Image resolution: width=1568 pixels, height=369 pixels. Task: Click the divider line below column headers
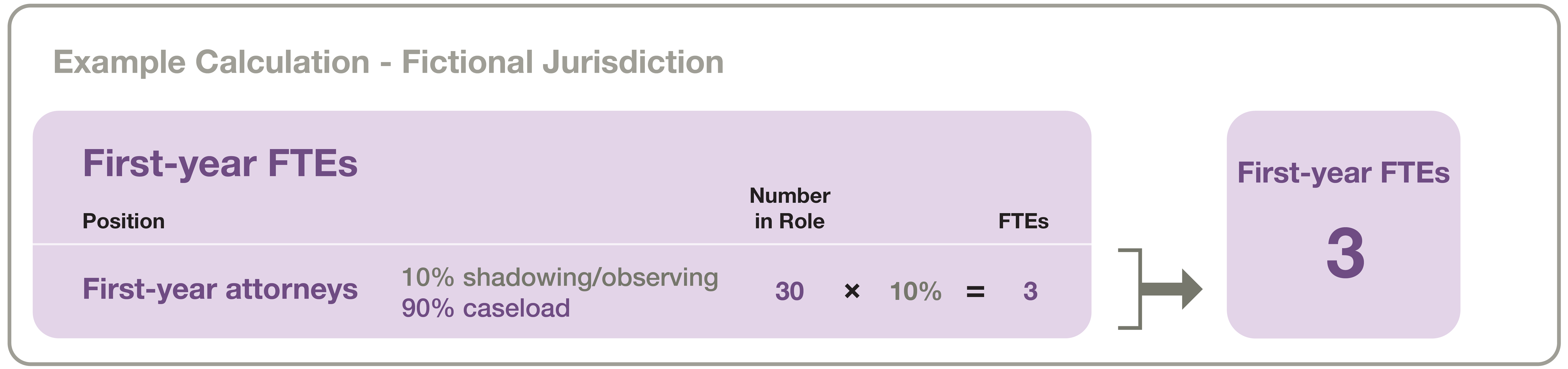[562, 245]
